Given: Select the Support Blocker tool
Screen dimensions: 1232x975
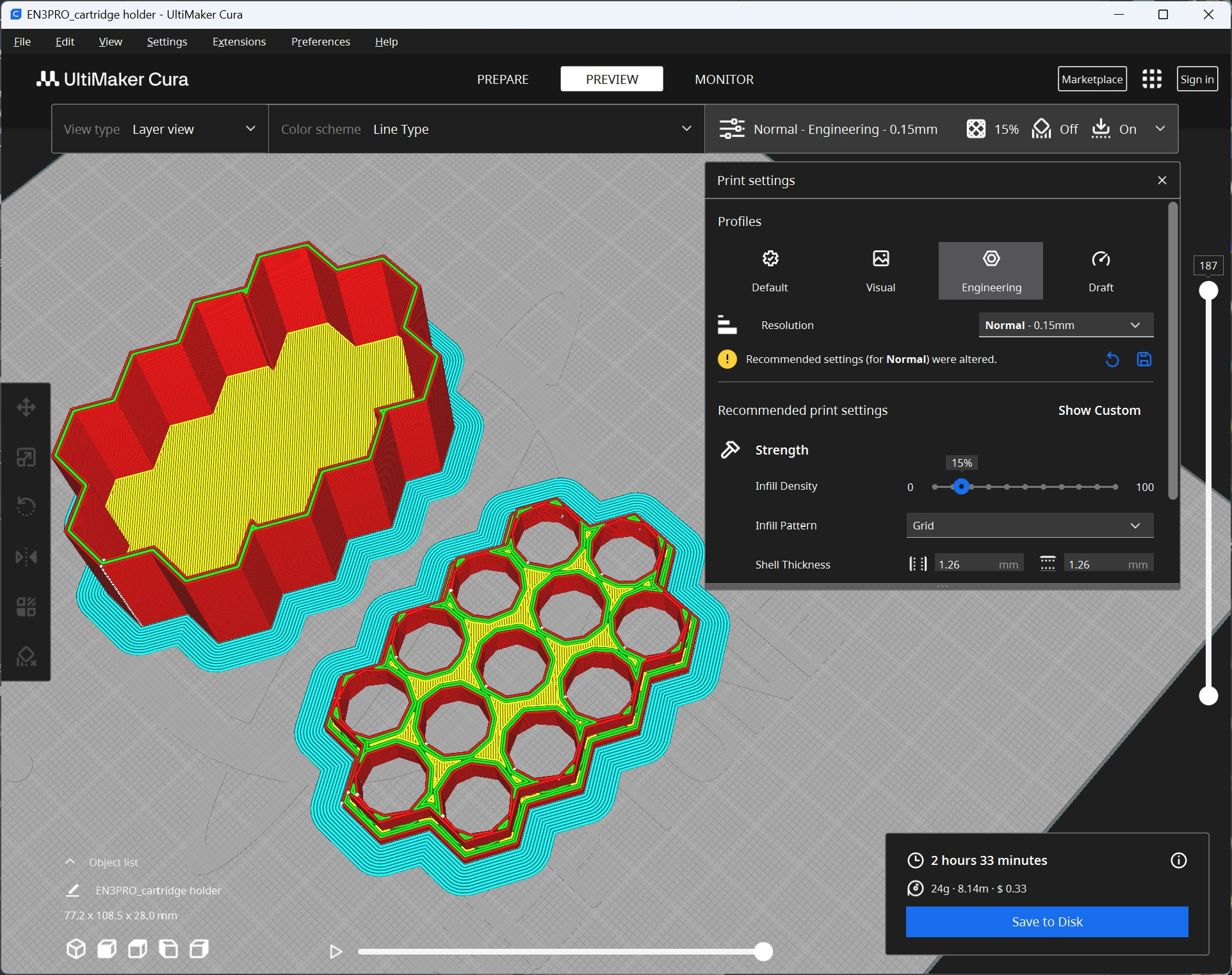Looking at the screenshot, I should [x=26, y=656].
